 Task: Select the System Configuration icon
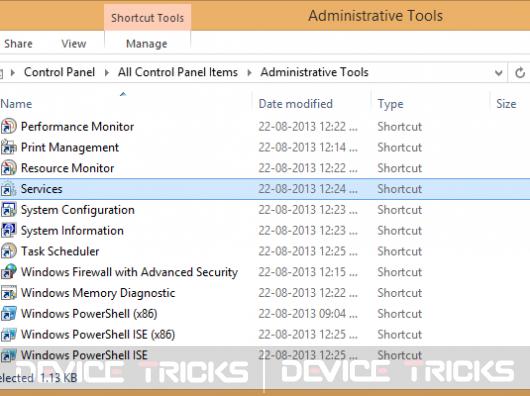pos(8,210)
